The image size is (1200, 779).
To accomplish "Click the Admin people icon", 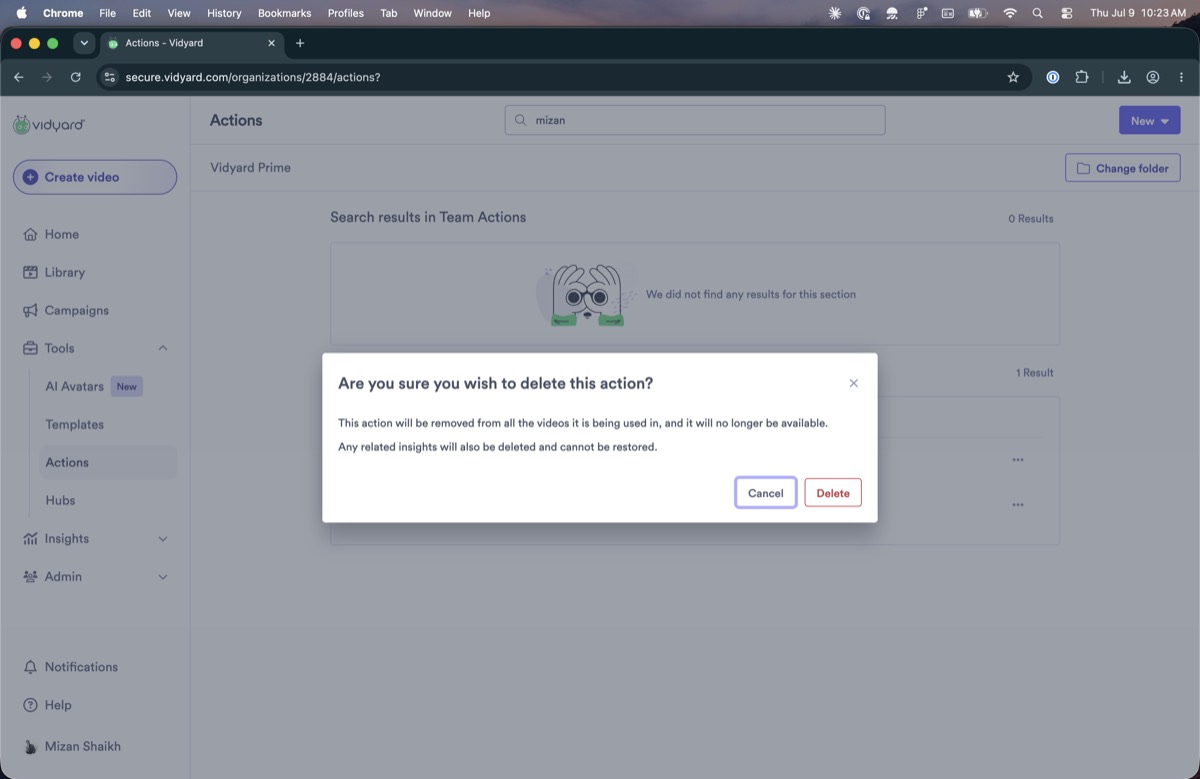I will tap(30, 577).
